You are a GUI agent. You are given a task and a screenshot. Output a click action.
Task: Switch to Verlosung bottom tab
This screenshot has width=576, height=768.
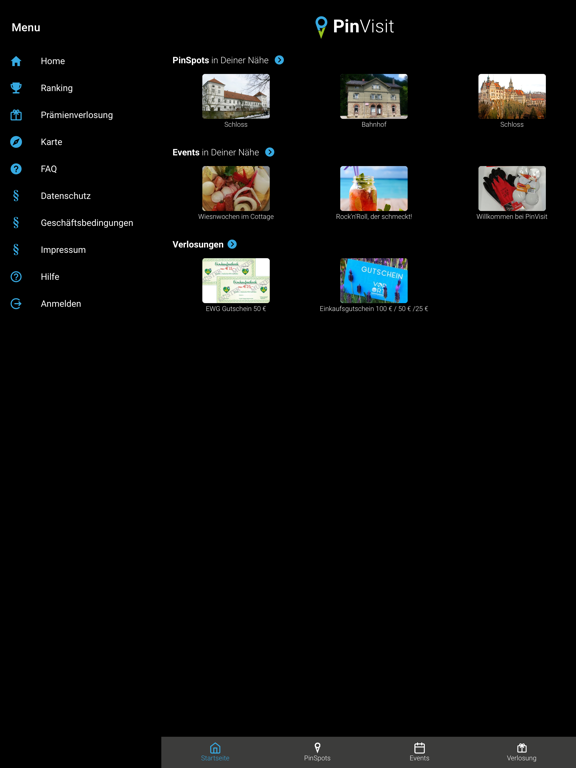(522, 752)
